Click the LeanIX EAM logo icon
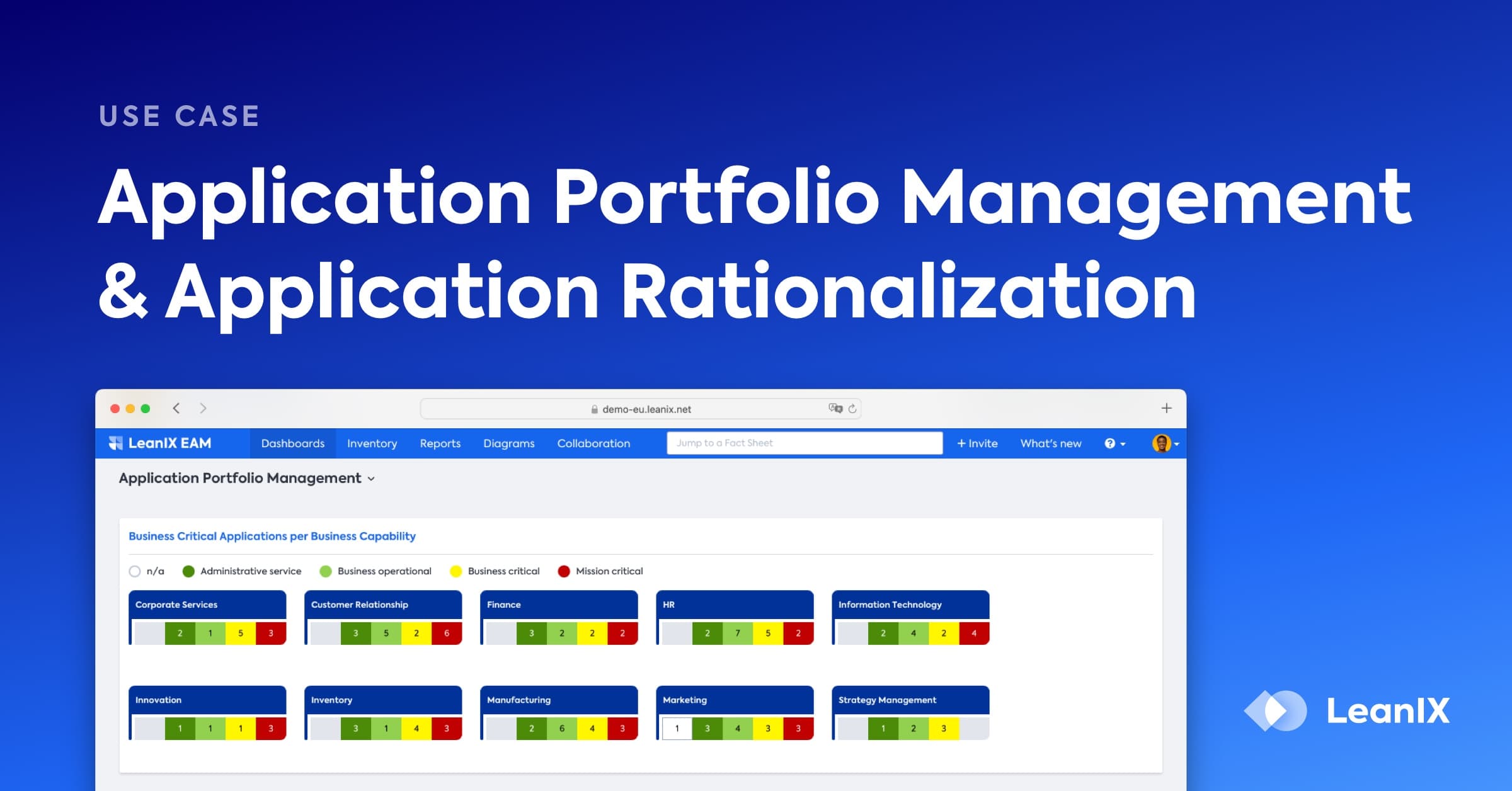Screen dimensions: 1512x791 (117, 443)
